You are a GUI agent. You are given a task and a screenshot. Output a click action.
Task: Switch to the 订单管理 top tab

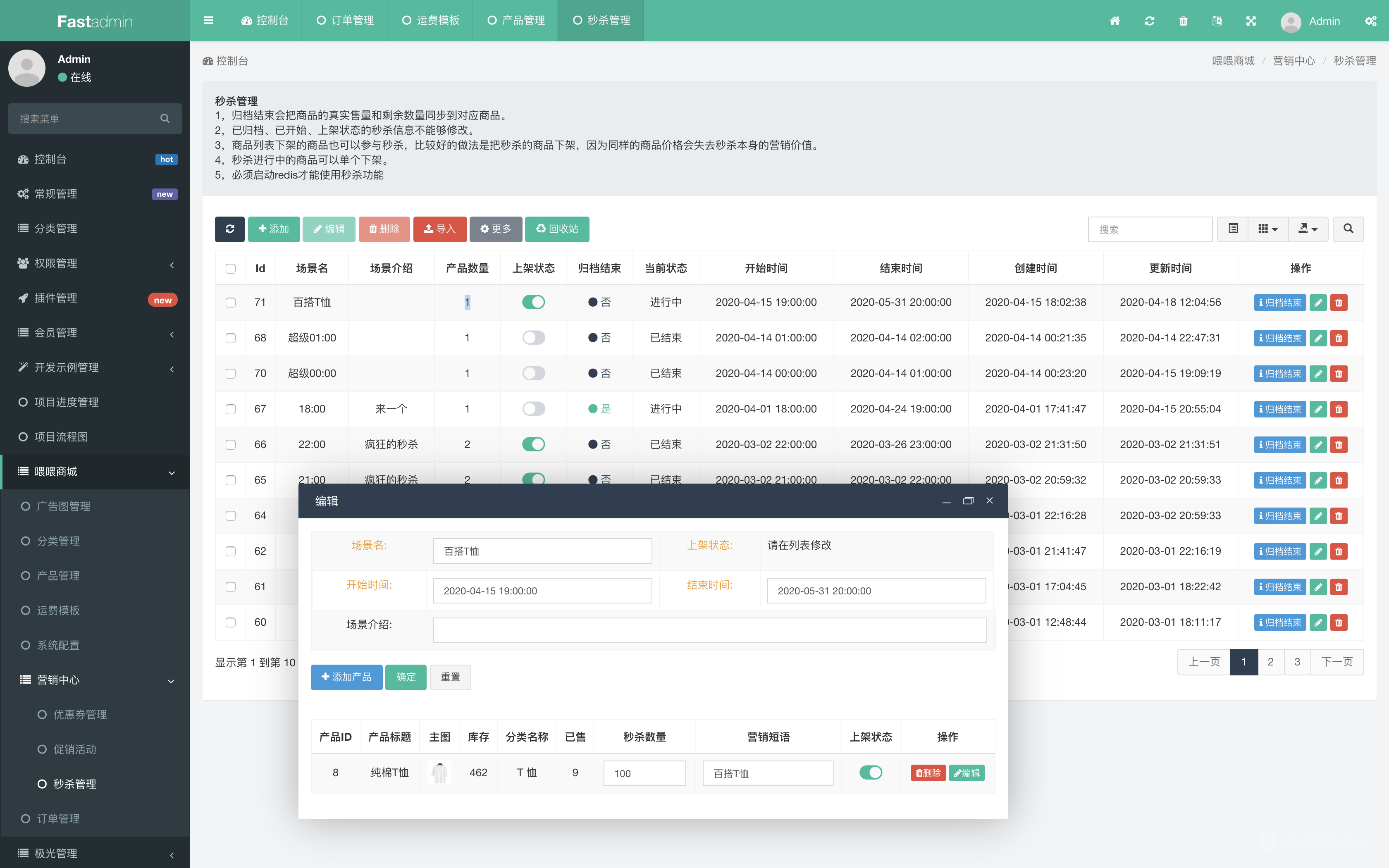coord(345,21)
